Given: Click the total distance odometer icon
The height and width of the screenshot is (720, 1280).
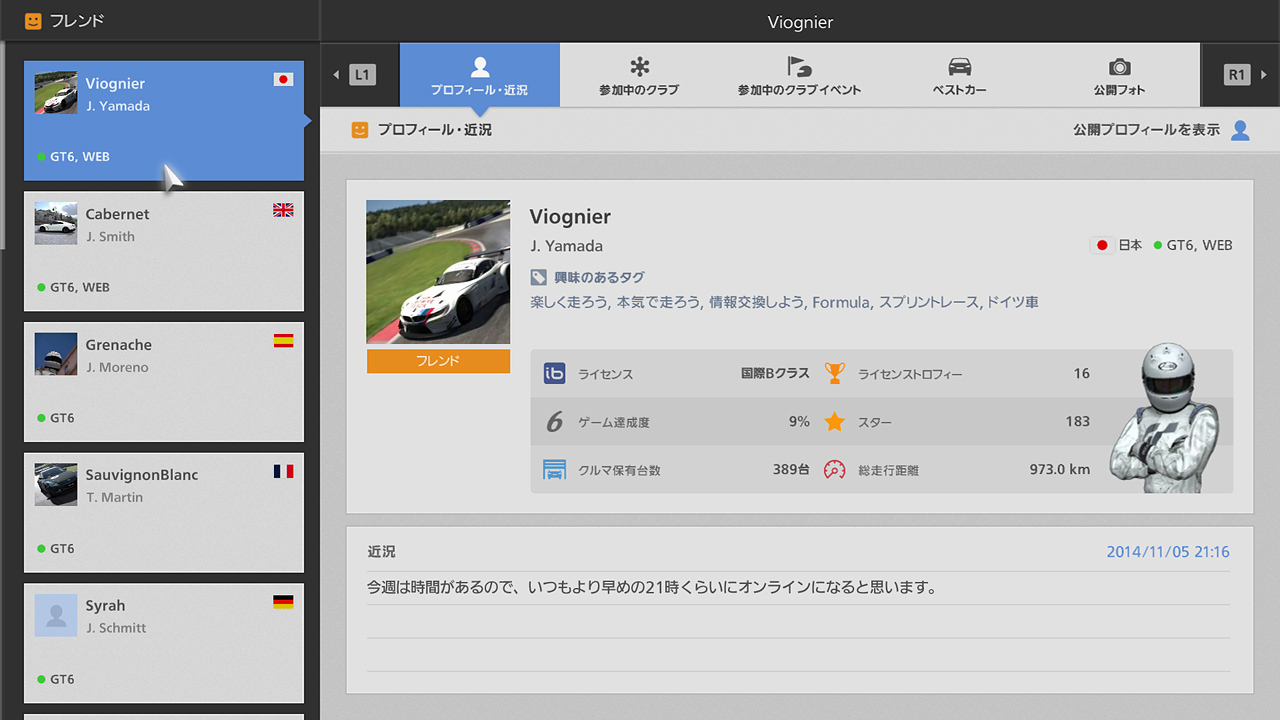Looking at the screenshot, I should 835,470.
